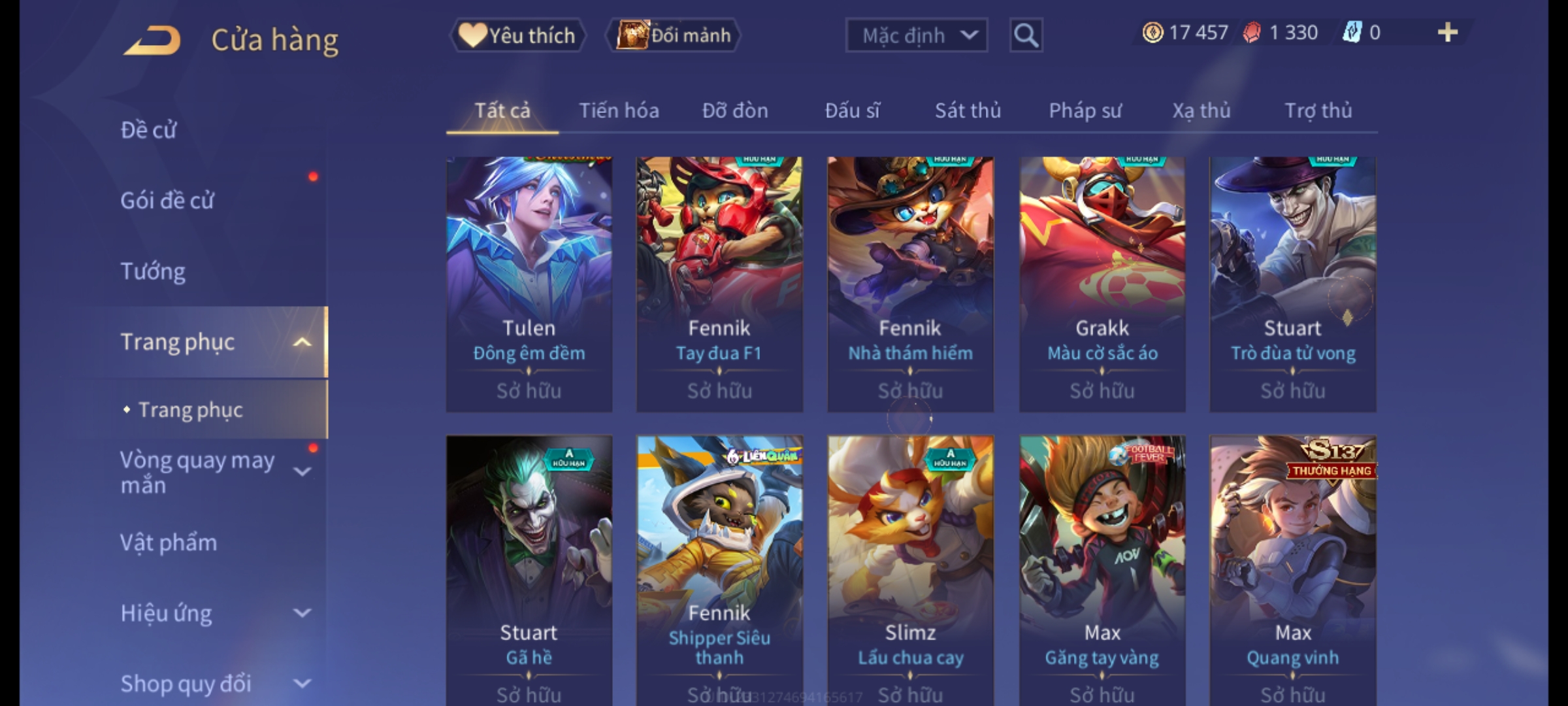The image size is (1568, 706).
Task: Switch to the Pháp sư tab
Action: coord(1085,110)
